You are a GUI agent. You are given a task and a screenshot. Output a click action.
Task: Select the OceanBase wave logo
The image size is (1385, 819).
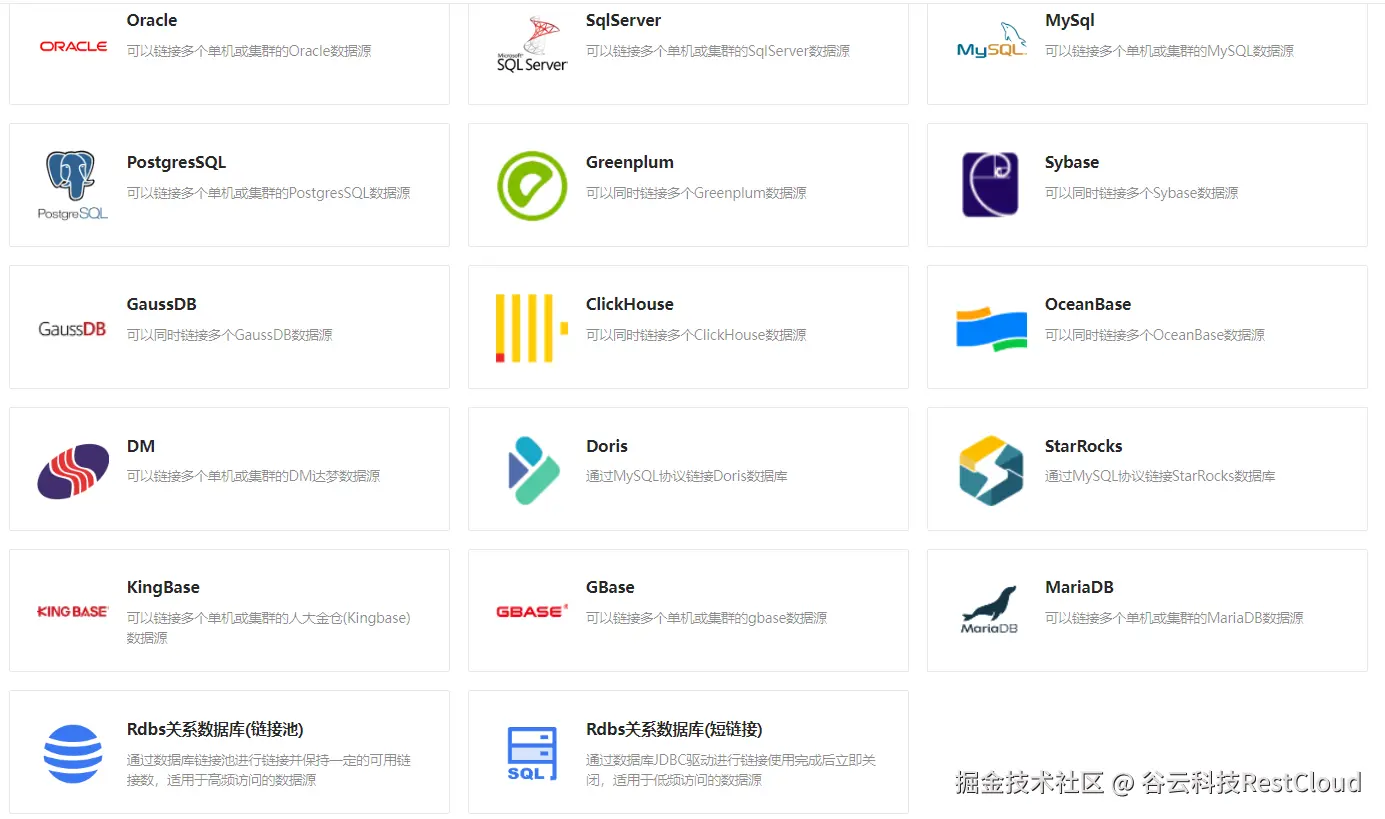coord(991,326)
